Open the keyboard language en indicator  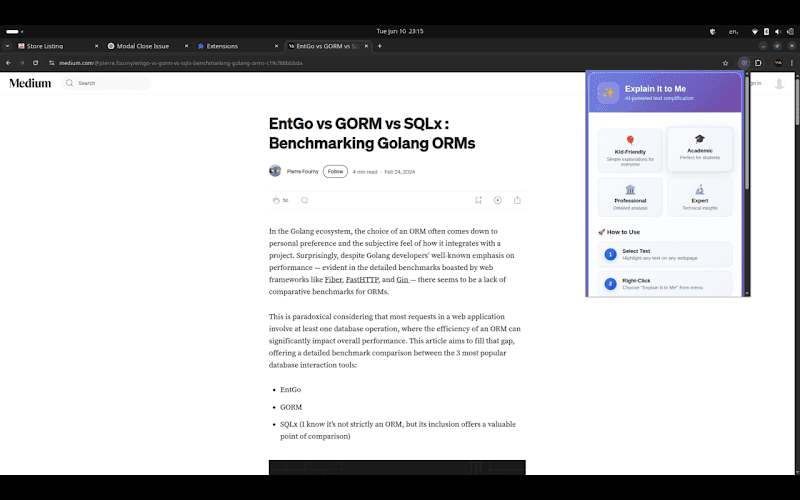733,32
